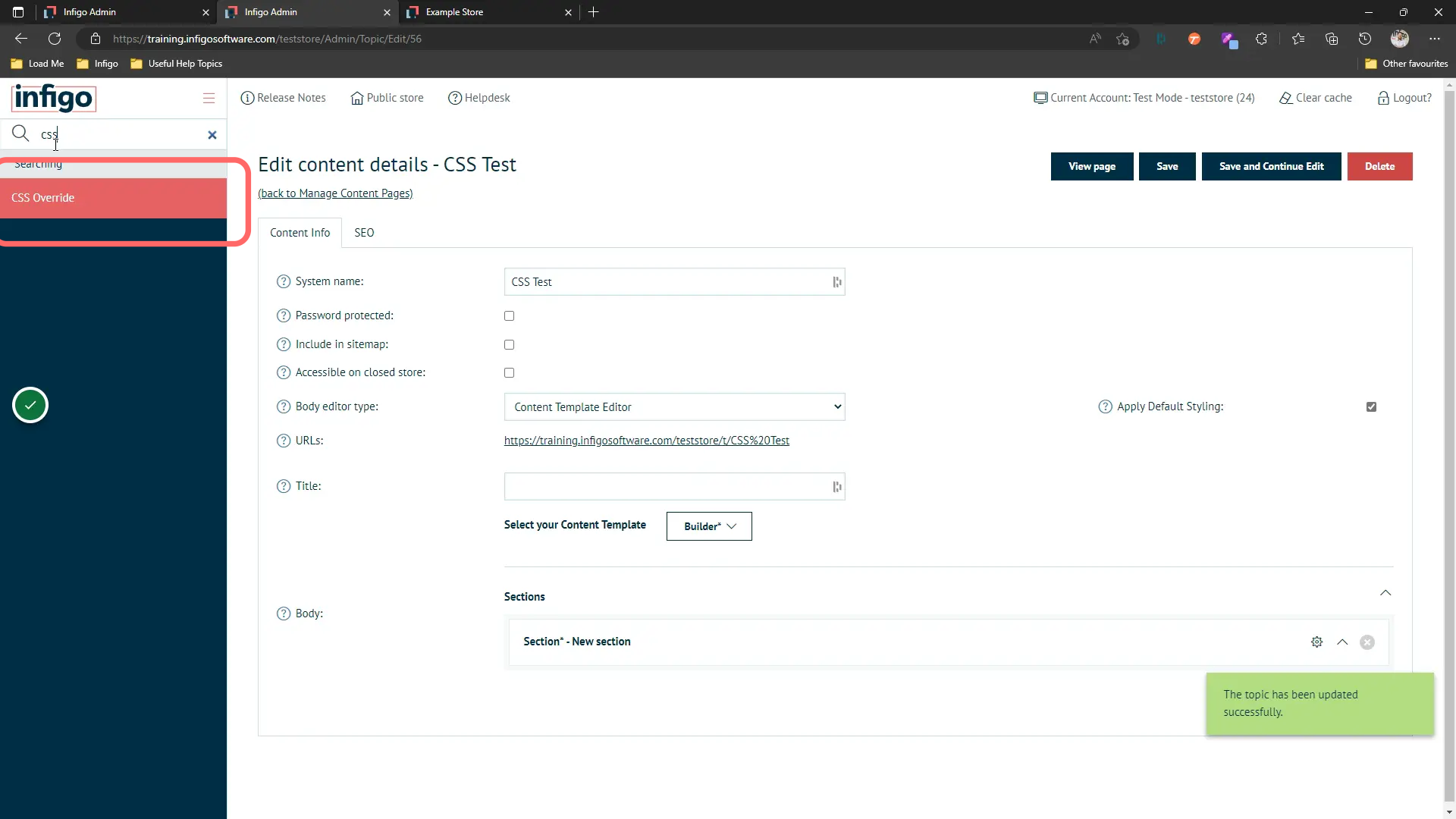
Task: Switch to Example Store browser tab
Action: 489,12
